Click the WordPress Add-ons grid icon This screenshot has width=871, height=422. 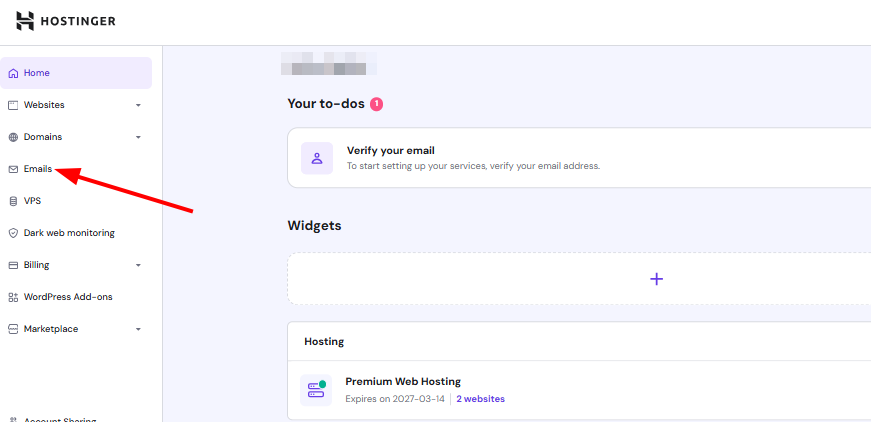(13, 297)
